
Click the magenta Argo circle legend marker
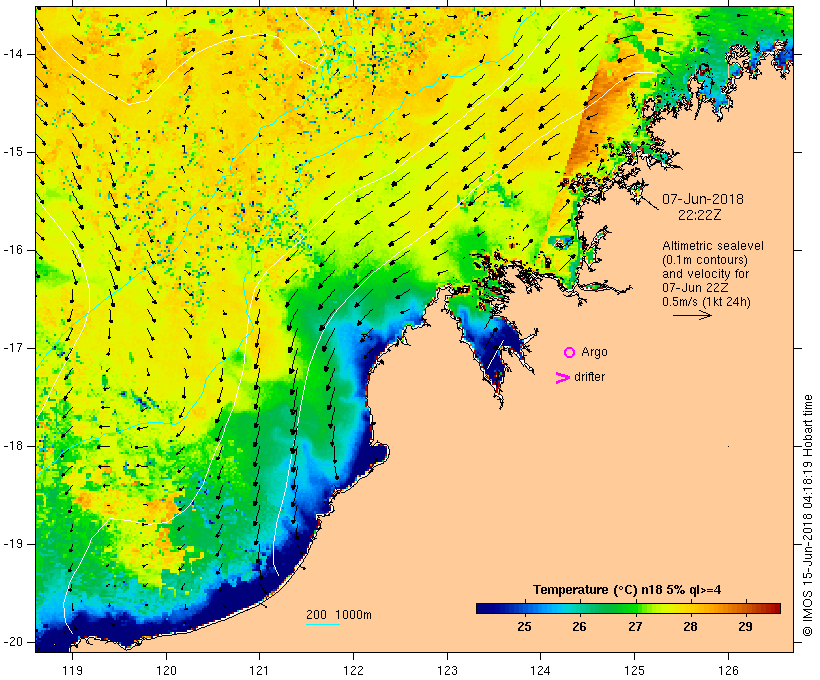point(570,353)
